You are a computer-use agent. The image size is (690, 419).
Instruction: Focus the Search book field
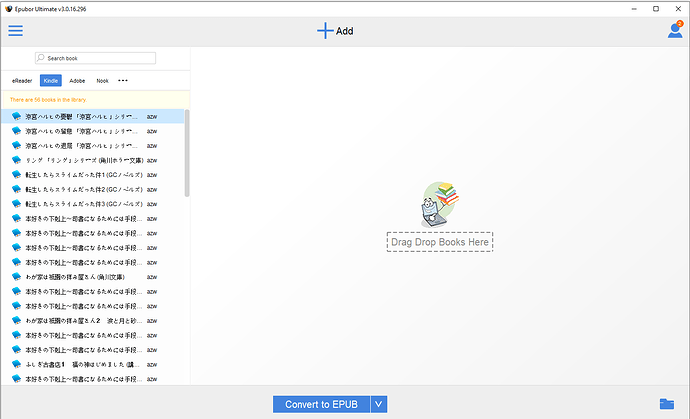[95, 58]
